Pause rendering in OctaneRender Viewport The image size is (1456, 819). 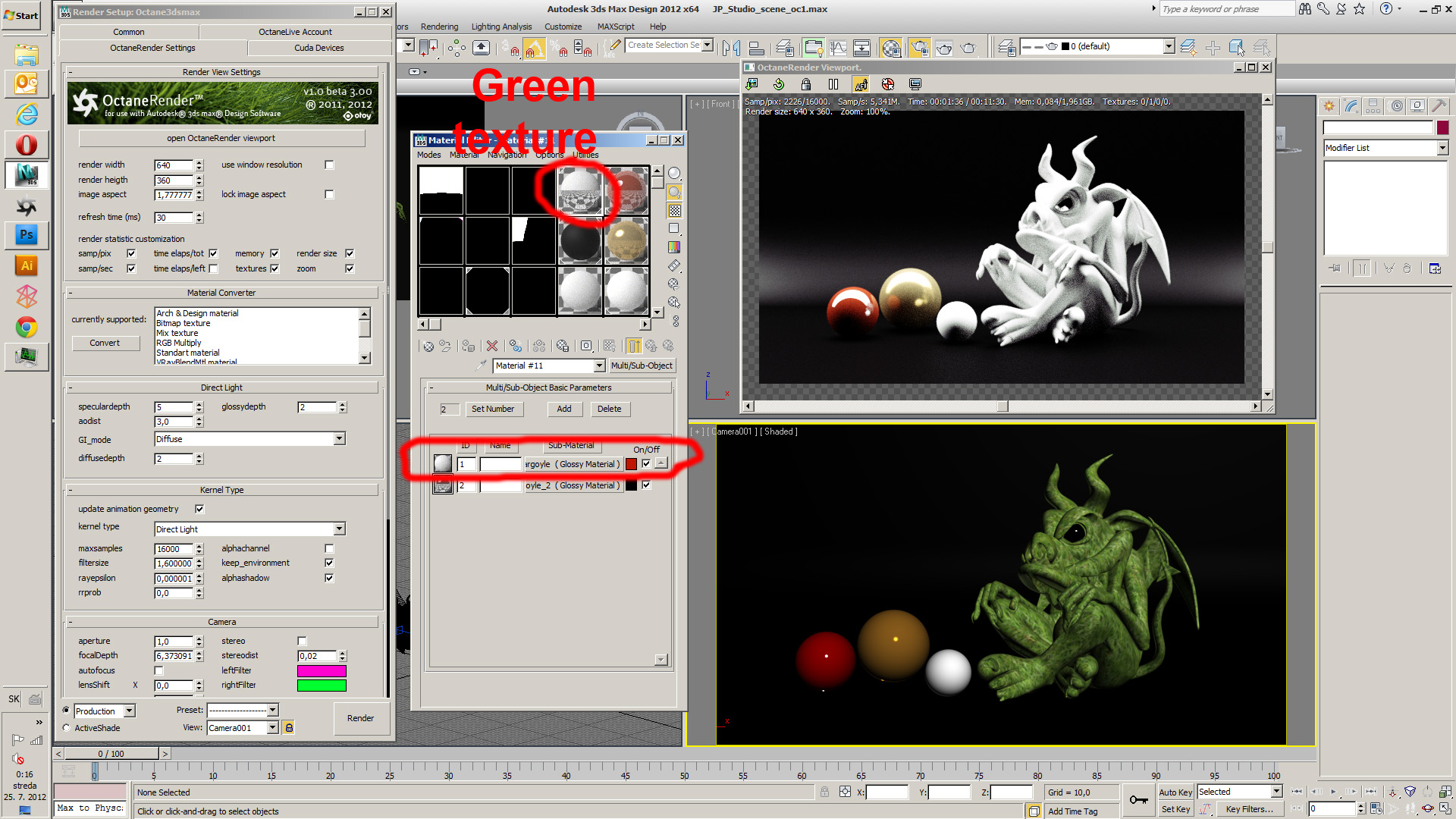(833, 84)
